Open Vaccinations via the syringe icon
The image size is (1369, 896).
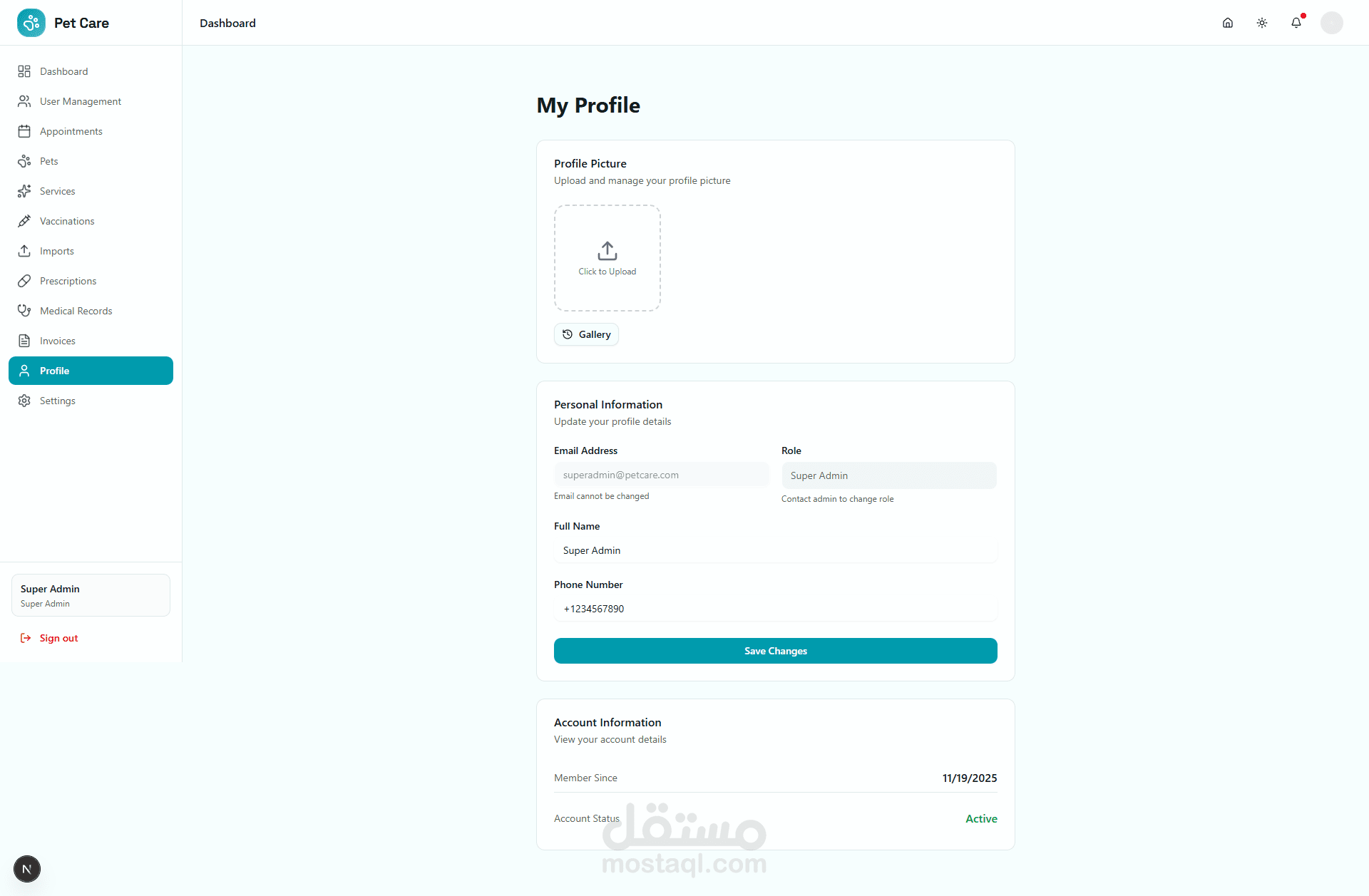pos(24,221)
